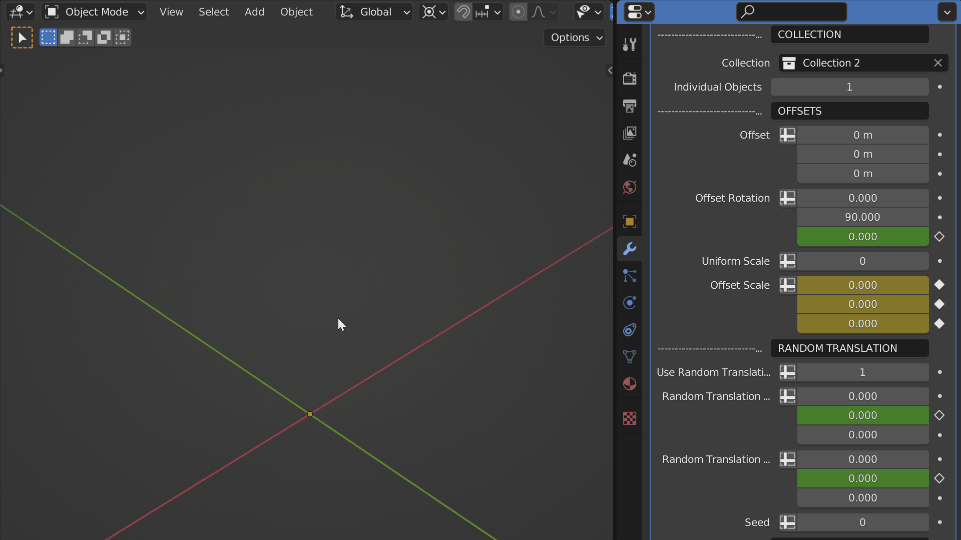This screenshot has width=961, height=540.
Task: Animate Individual Objects property dot
Action: [940, 87]
